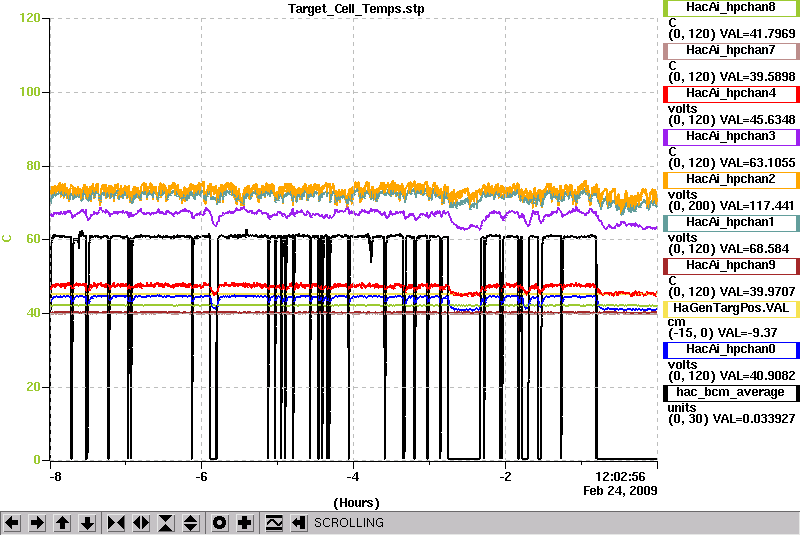Select the red HacAi_hpchan4 legend box

[731, 94]
